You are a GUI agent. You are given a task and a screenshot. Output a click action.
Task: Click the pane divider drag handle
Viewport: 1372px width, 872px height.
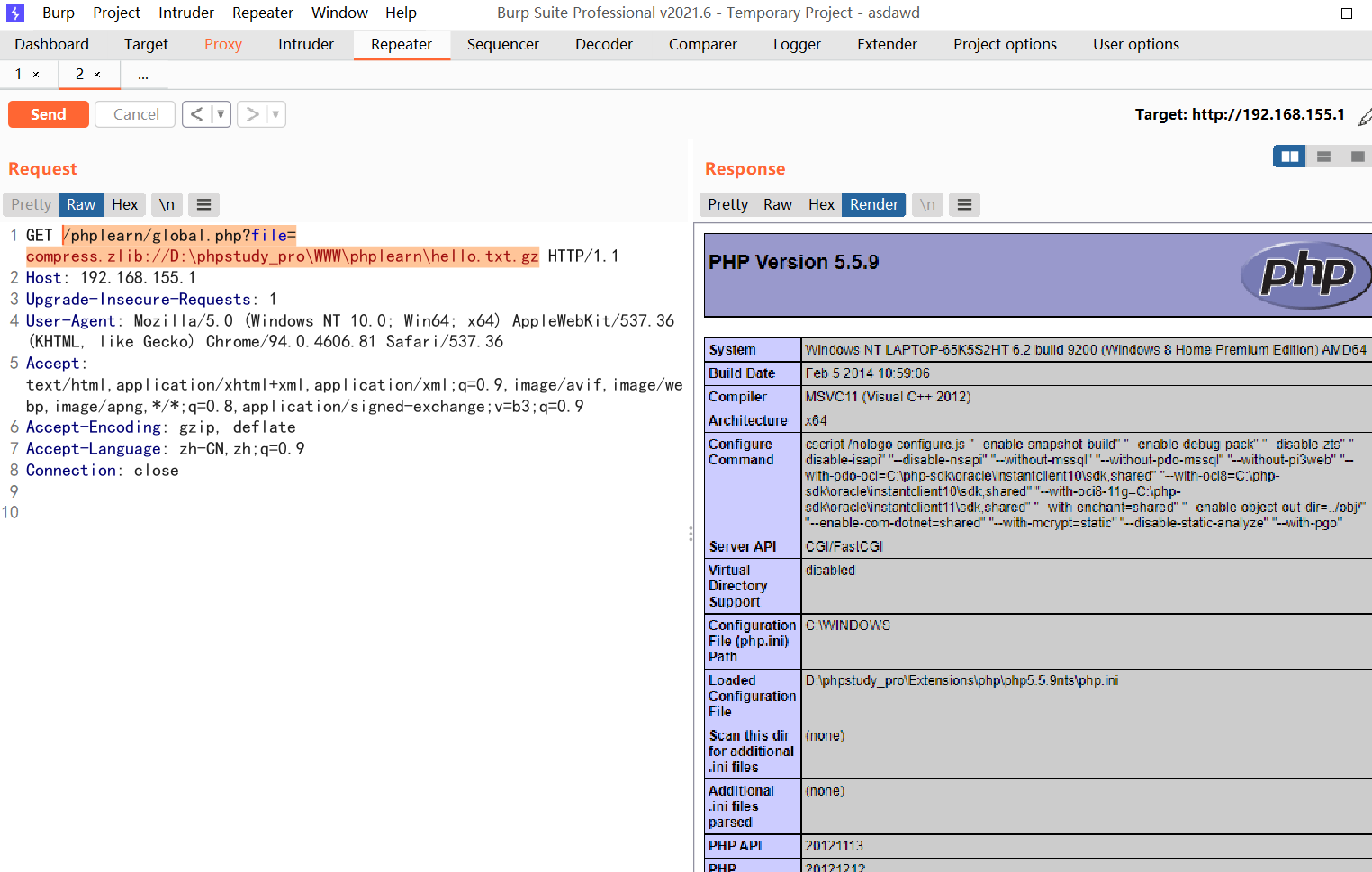[691, 534]
